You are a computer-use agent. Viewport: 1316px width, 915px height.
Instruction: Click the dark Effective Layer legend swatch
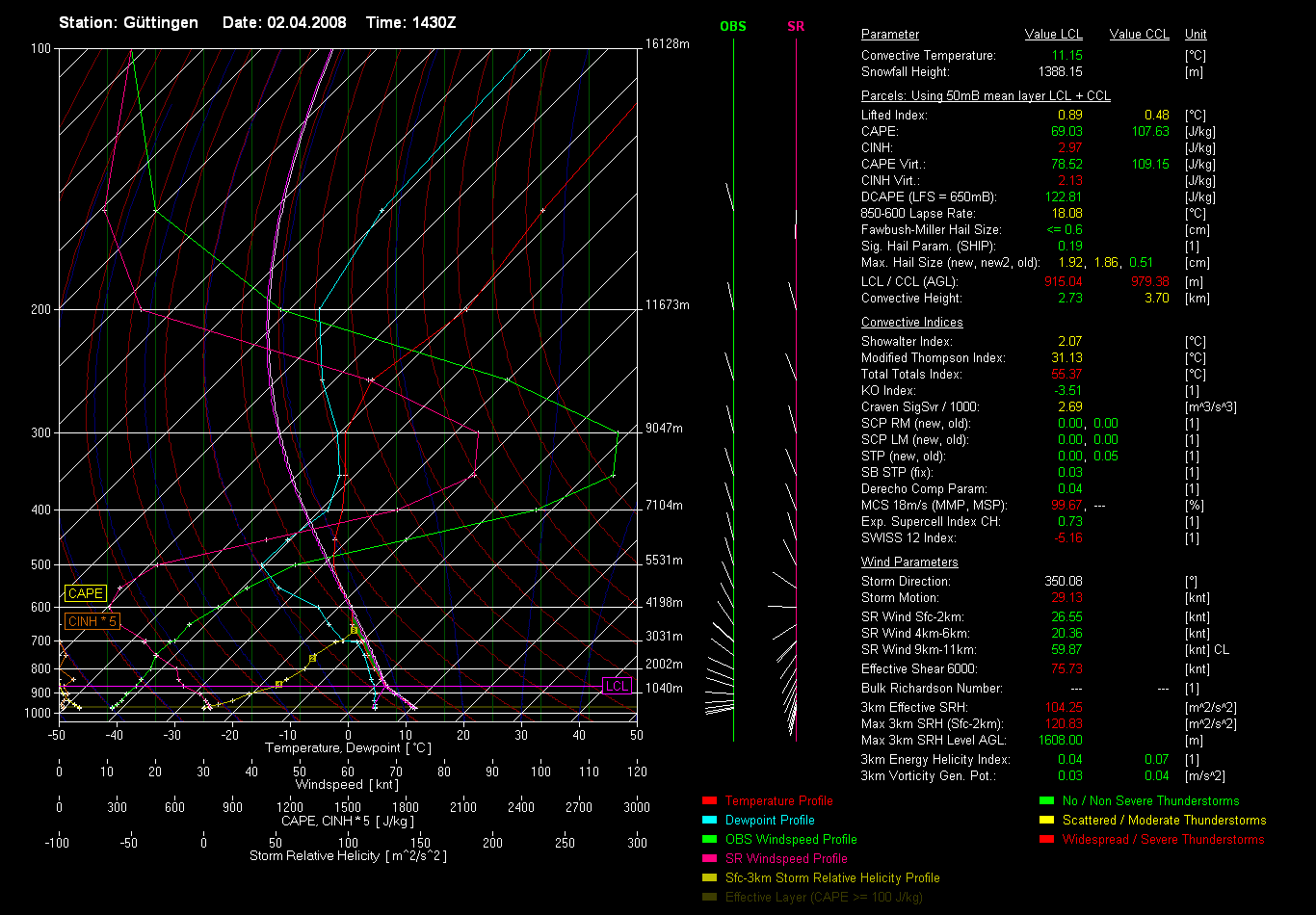(710, 898)
